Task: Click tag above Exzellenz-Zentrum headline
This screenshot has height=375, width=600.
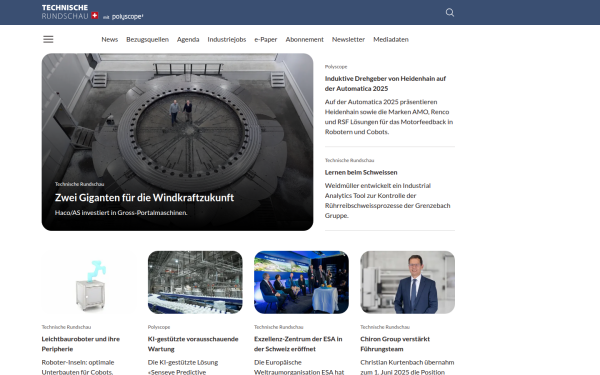Action: [279, 327]
